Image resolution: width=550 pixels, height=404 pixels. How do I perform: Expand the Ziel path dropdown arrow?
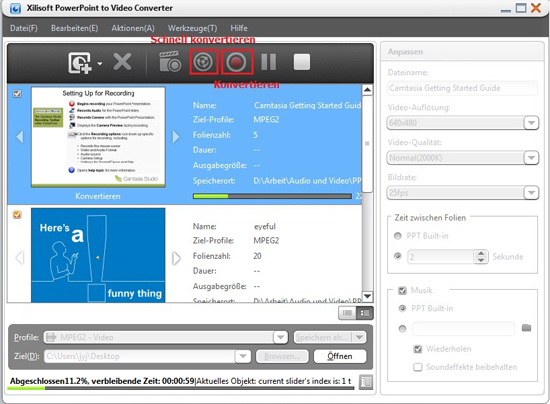point(243,356)
